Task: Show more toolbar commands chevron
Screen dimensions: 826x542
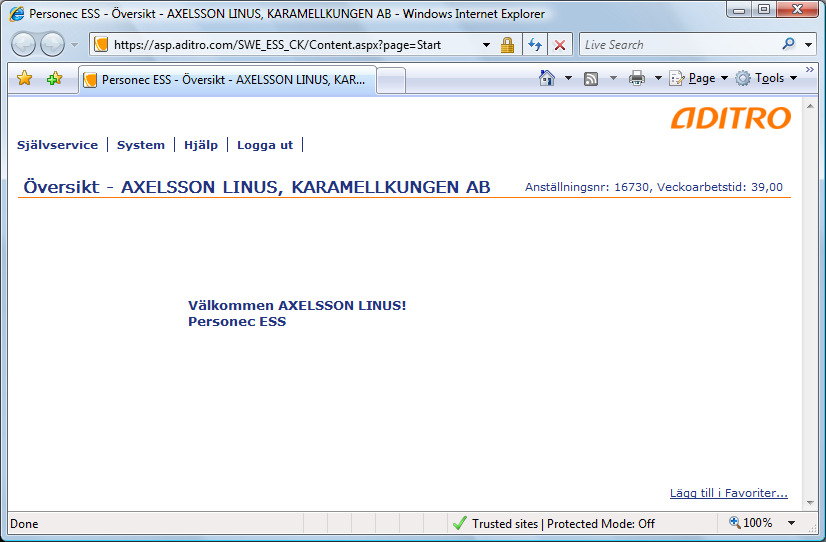Action: [810, 70]
